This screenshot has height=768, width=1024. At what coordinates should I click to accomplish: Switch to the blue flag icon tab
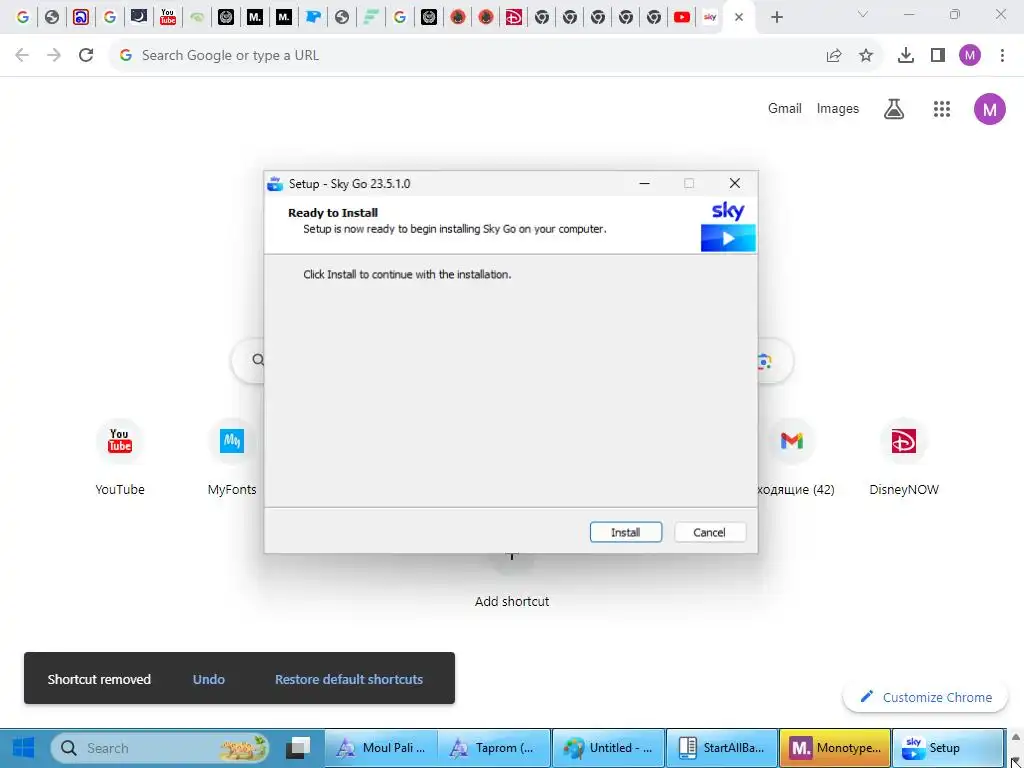313,17
